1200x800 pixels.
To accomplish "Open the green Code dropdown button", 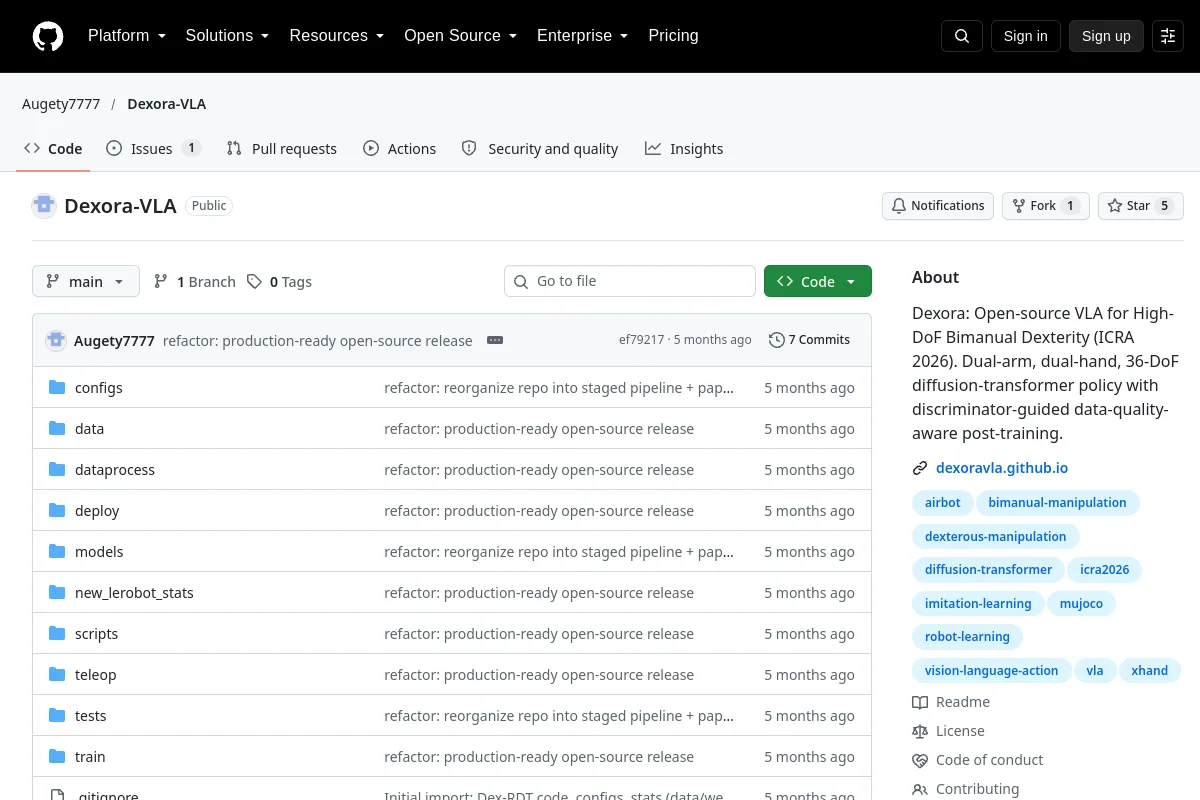I will click(x=818, y=281).
